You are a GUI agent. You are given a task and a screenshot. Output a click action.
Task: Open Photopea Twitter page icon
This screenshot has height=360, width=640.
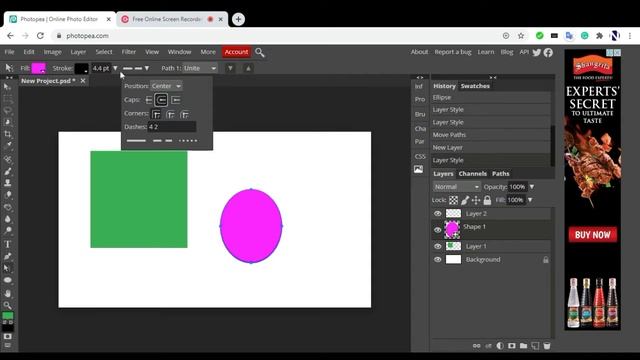pos(537,52)
